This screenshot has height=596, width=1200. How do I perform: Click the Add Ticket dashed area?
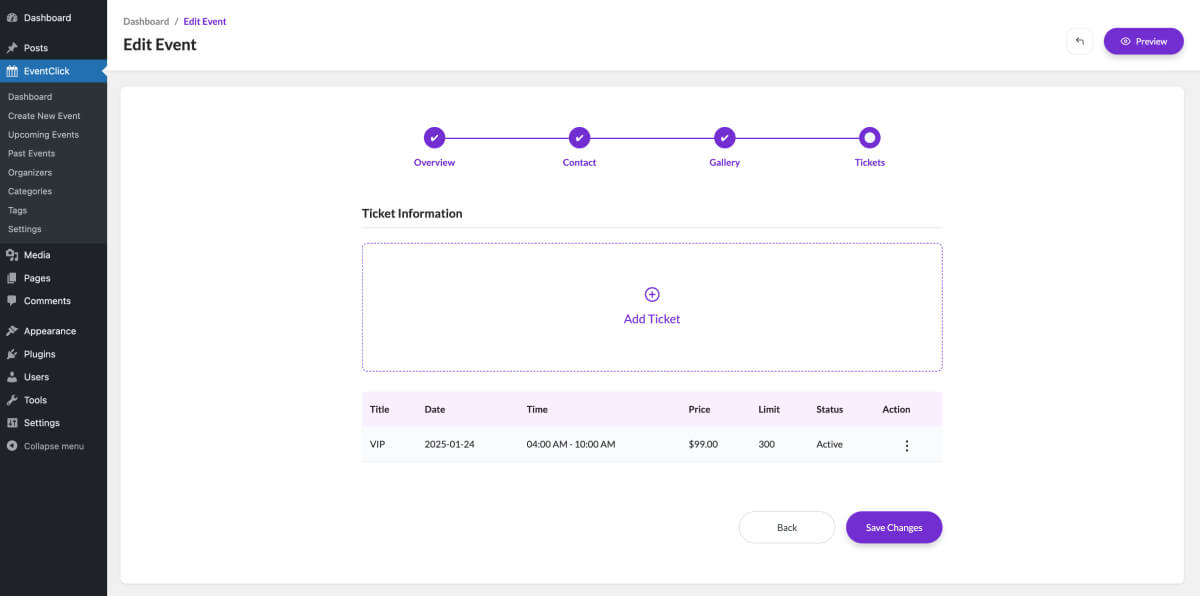[652, 340]
